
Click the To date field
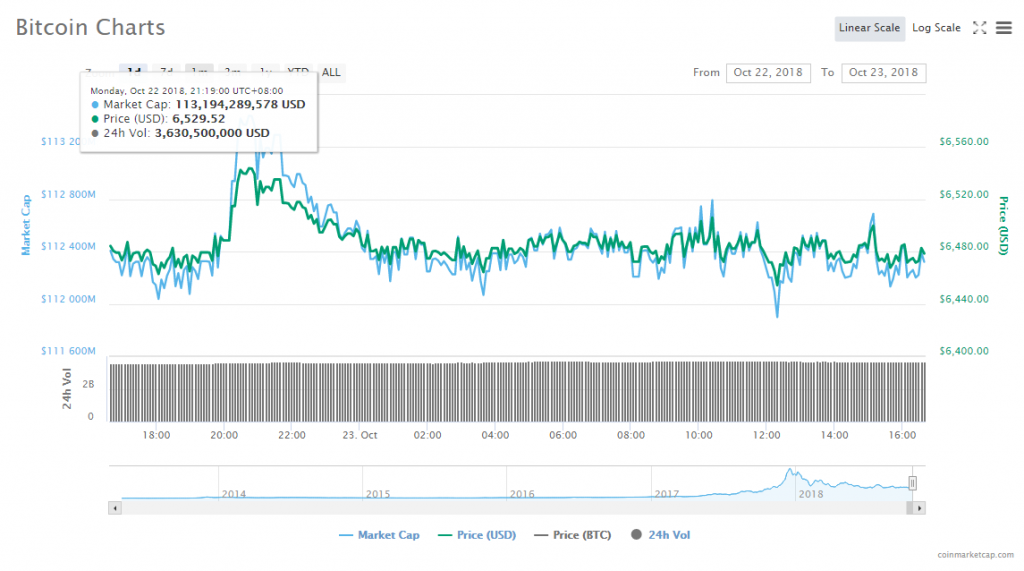point(883,72)
